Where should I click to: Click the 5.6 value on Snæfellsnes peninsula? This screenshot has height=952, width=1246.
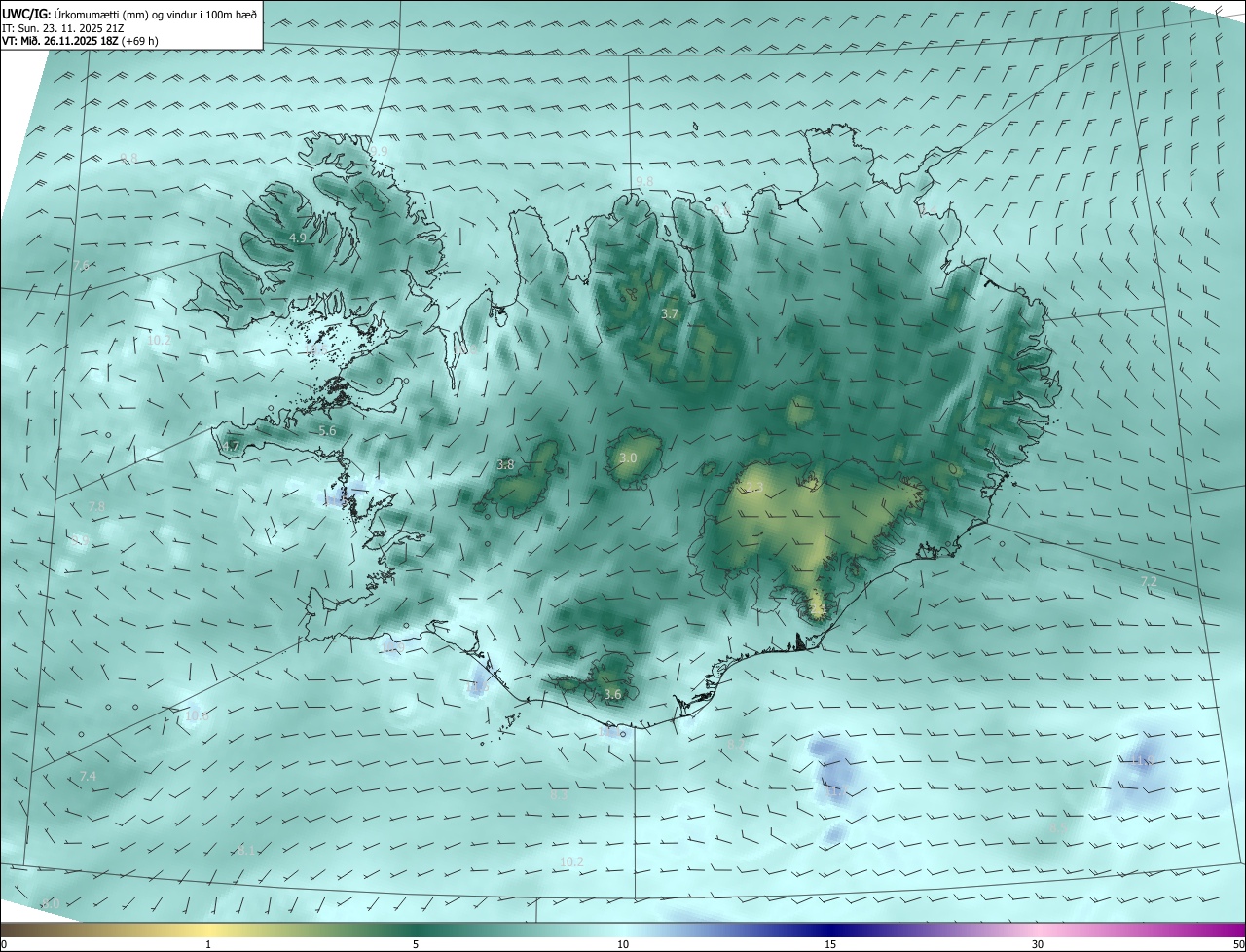pyautogui.click(x=327, y=430)
